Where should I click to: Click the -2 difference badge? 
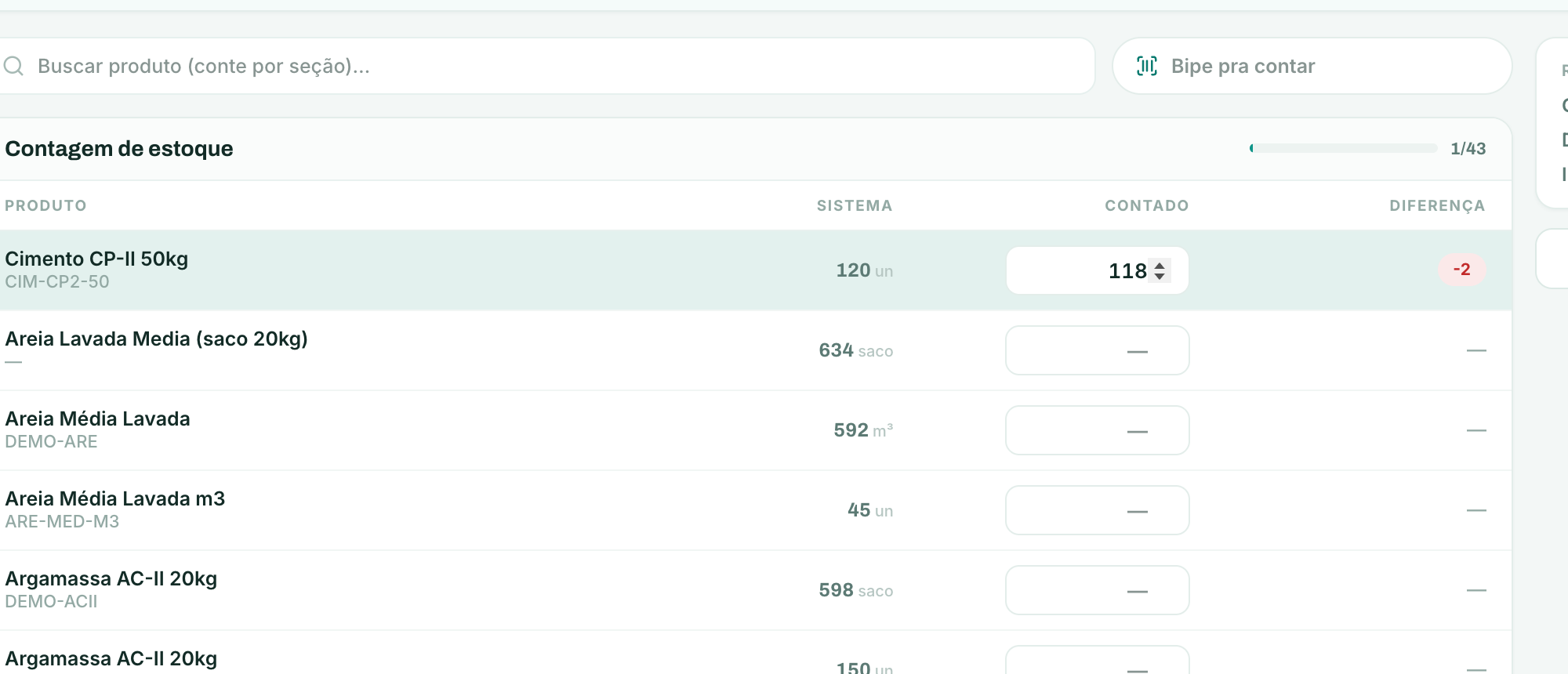click(1461, 270)
